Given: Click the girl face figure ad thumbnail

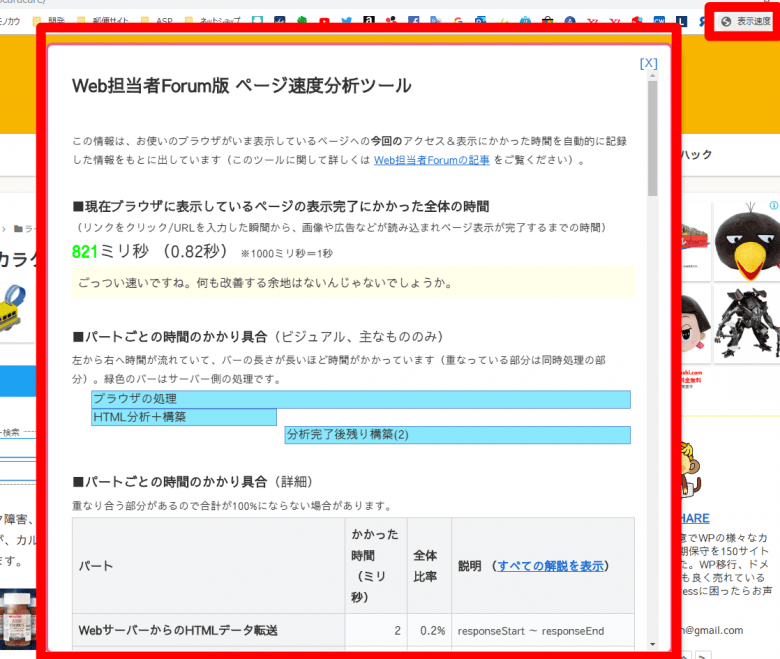Looking at the screenshot, I should point(695,324).
